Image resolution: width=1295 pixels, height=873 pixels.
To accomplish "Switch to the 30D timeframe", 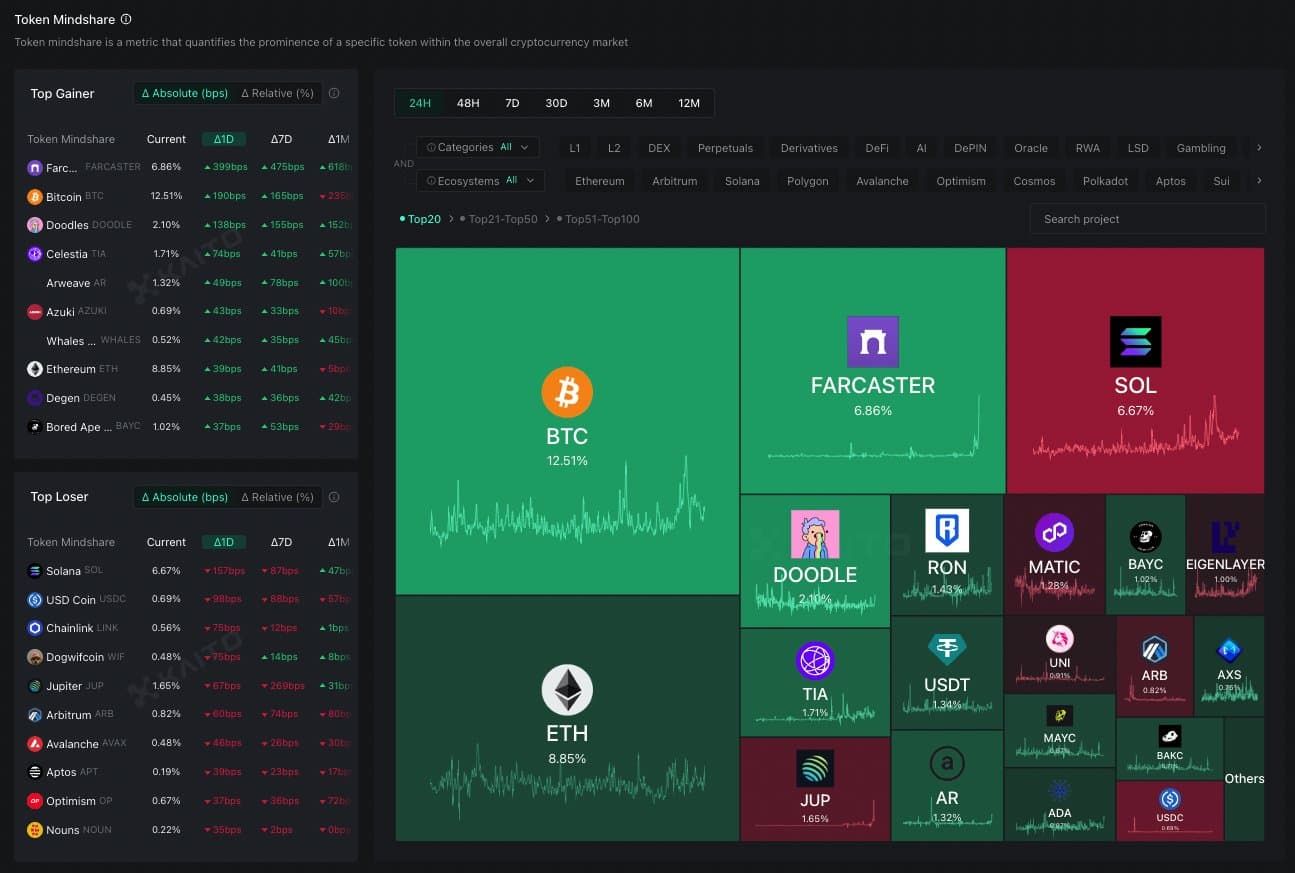I will [556, 103].
